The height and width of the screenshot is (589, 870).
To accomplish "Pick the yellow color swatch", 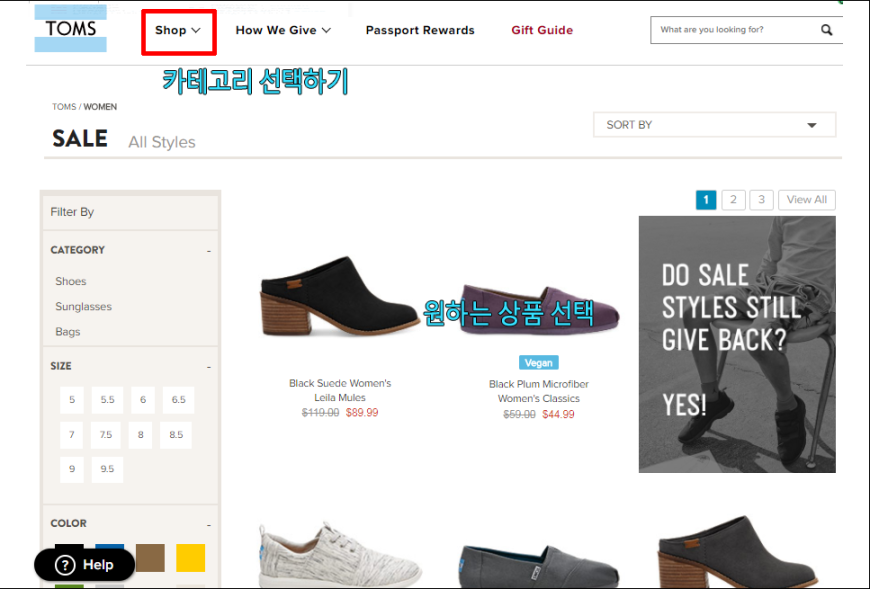I will 190,558.
